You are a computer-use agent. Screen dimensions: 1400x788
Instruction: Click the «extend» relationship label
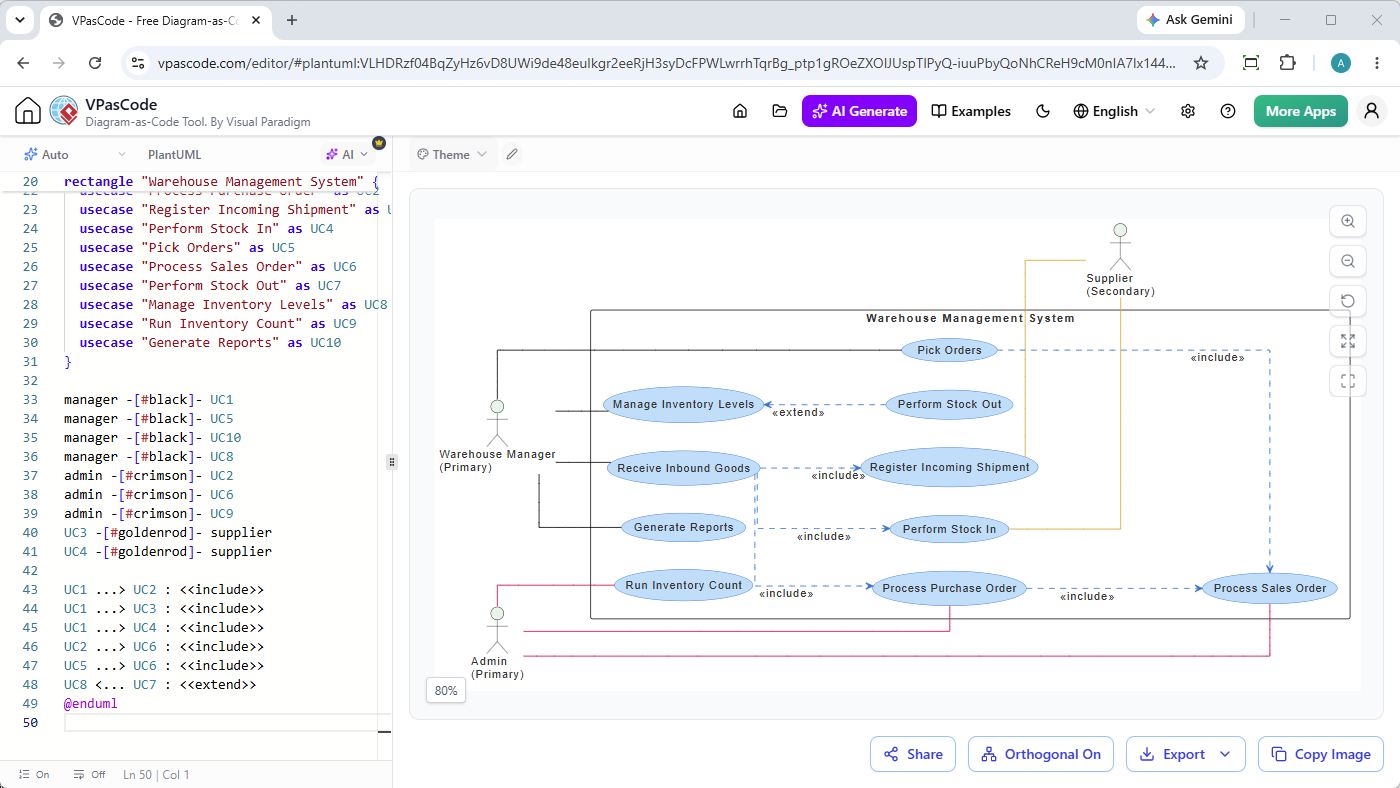798,412
